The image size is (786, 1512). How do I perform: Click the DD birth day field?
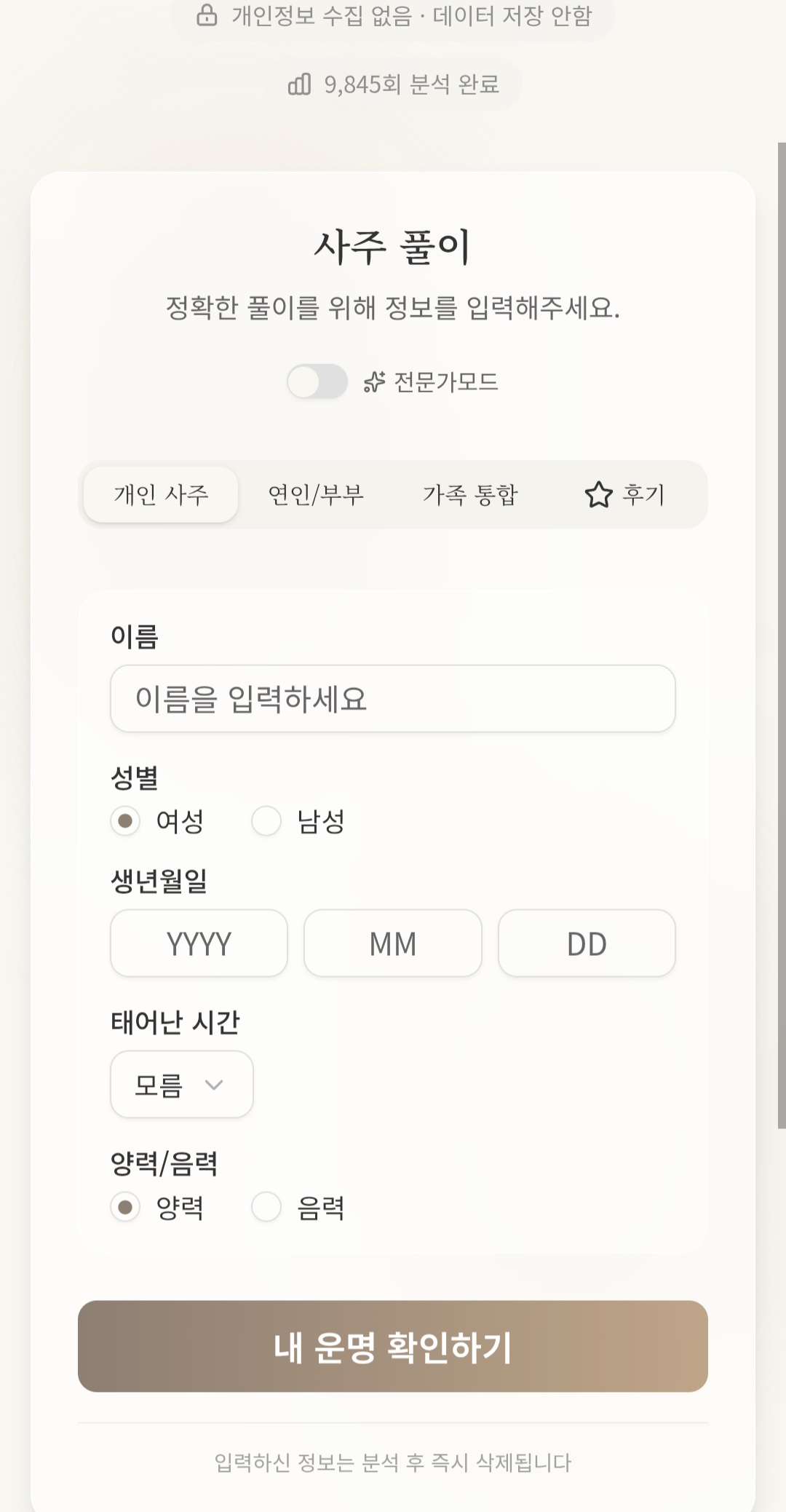(587, 943)
